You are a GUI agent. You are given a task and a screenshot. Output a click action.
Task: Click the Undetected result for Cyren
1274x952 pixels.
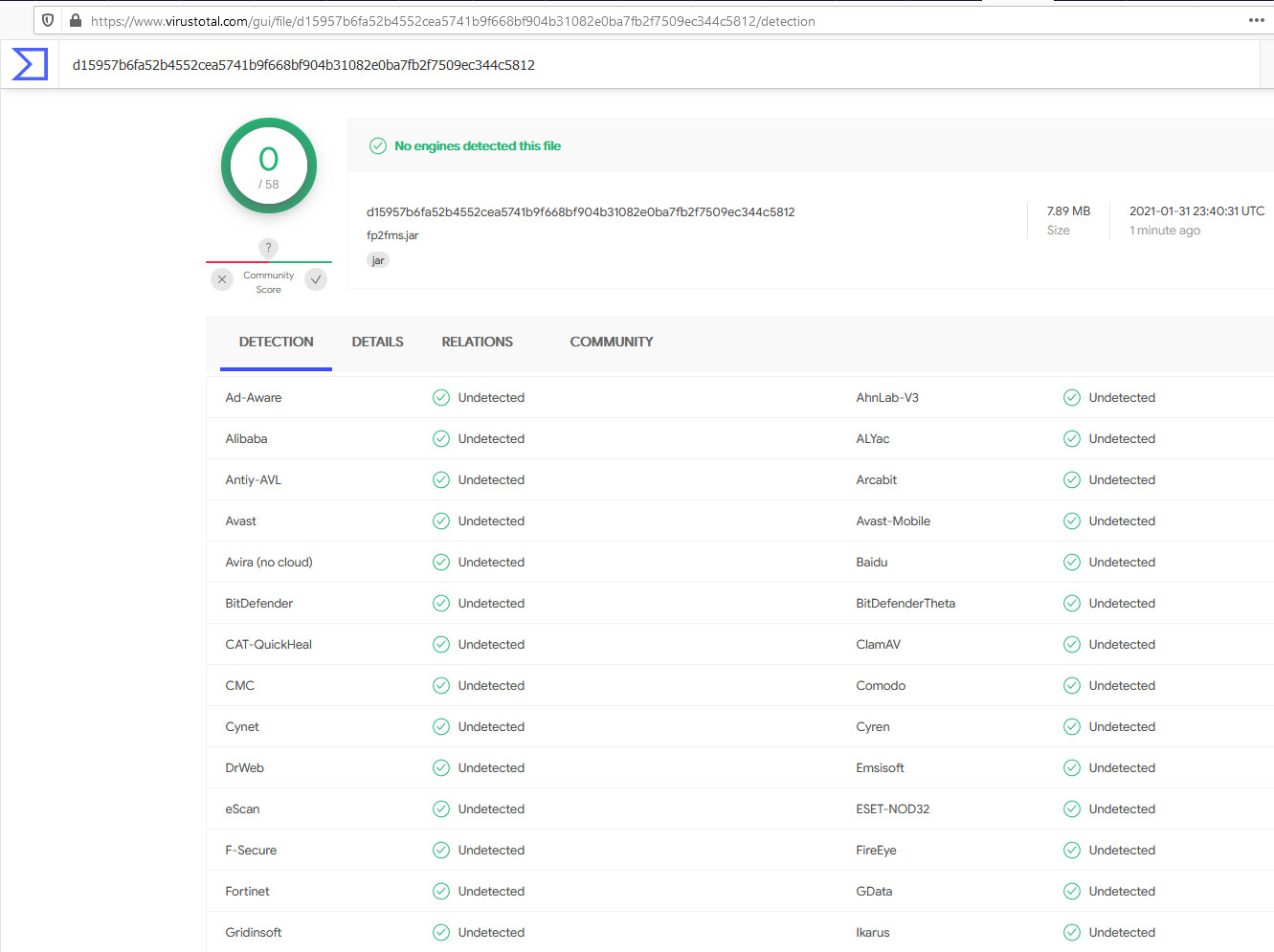coord(1122,727)
